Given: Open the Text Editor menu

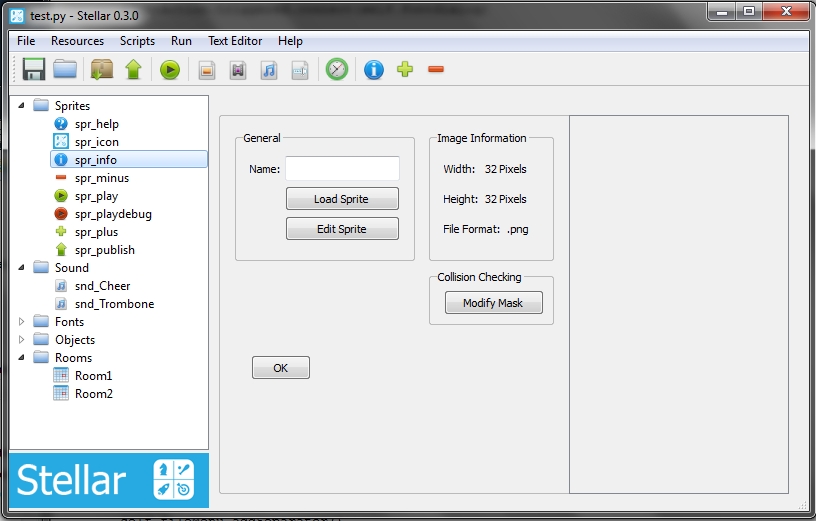Looking at the screenshot, I should point(235,41).
